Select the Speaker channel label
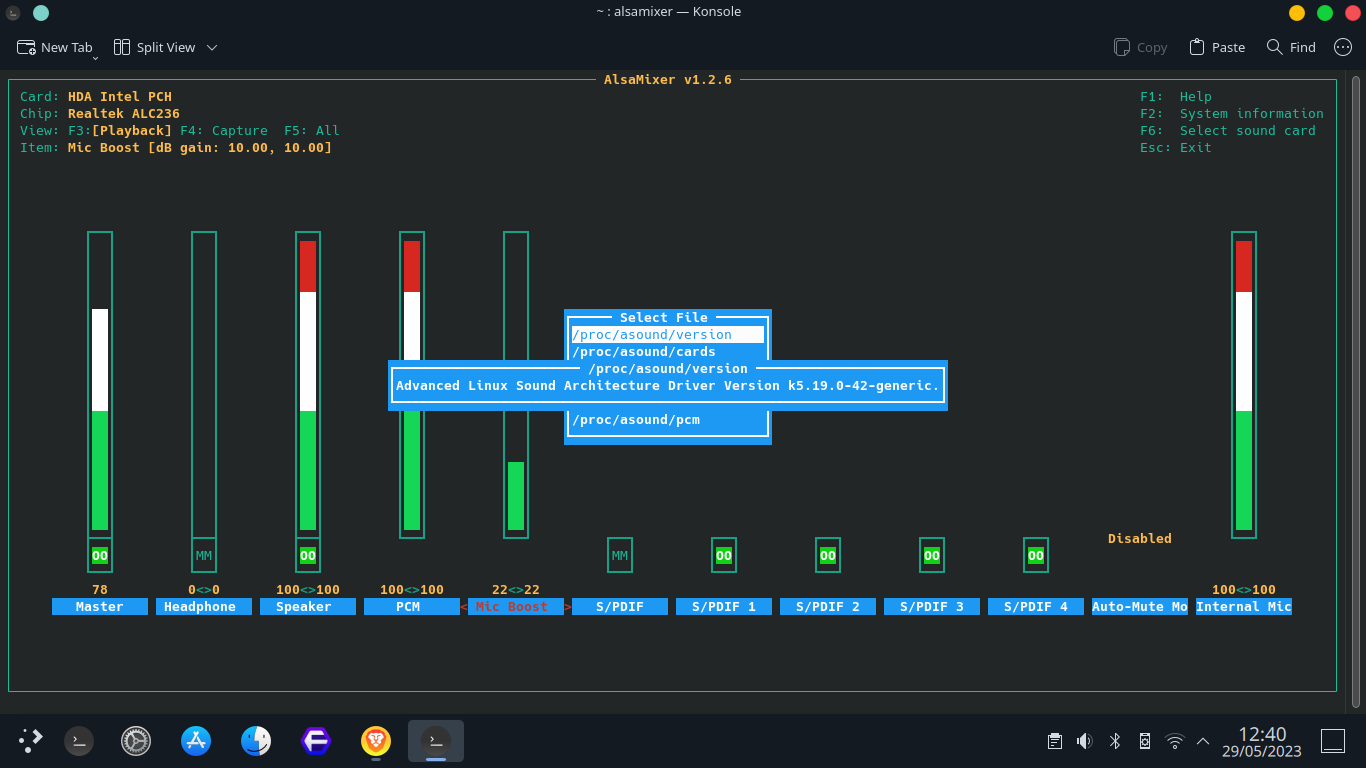This screenshot has width=1366, height=768. click(308, 607)
